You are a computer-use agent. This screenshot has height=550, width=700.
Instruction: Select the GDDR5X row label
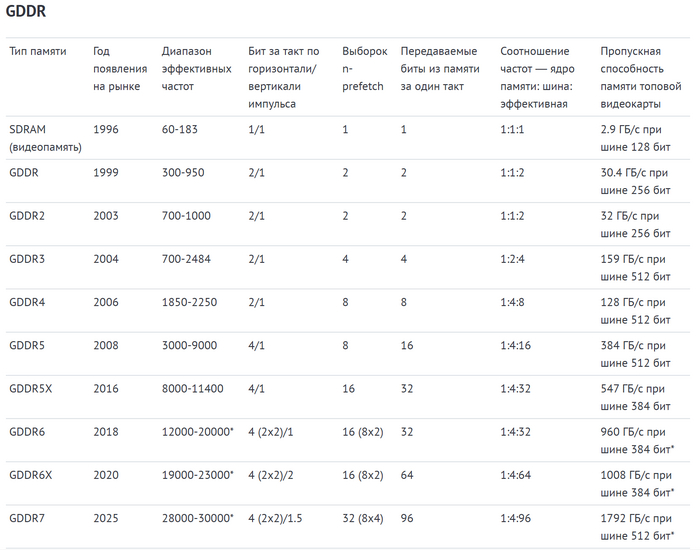coord(33,388)
